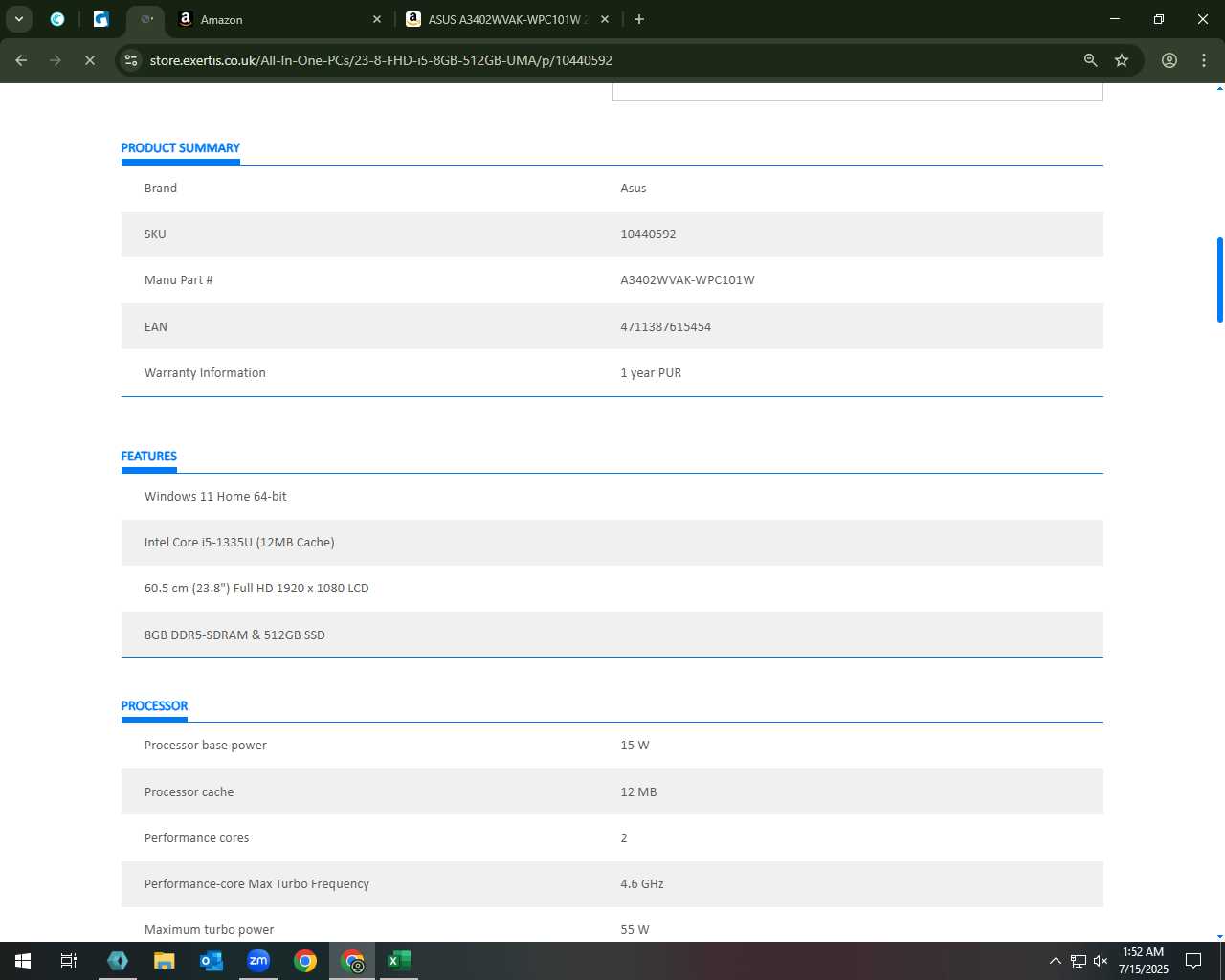Click the Warranty Information label
This screenshot has height=980, width=1225.
point(205,372)
